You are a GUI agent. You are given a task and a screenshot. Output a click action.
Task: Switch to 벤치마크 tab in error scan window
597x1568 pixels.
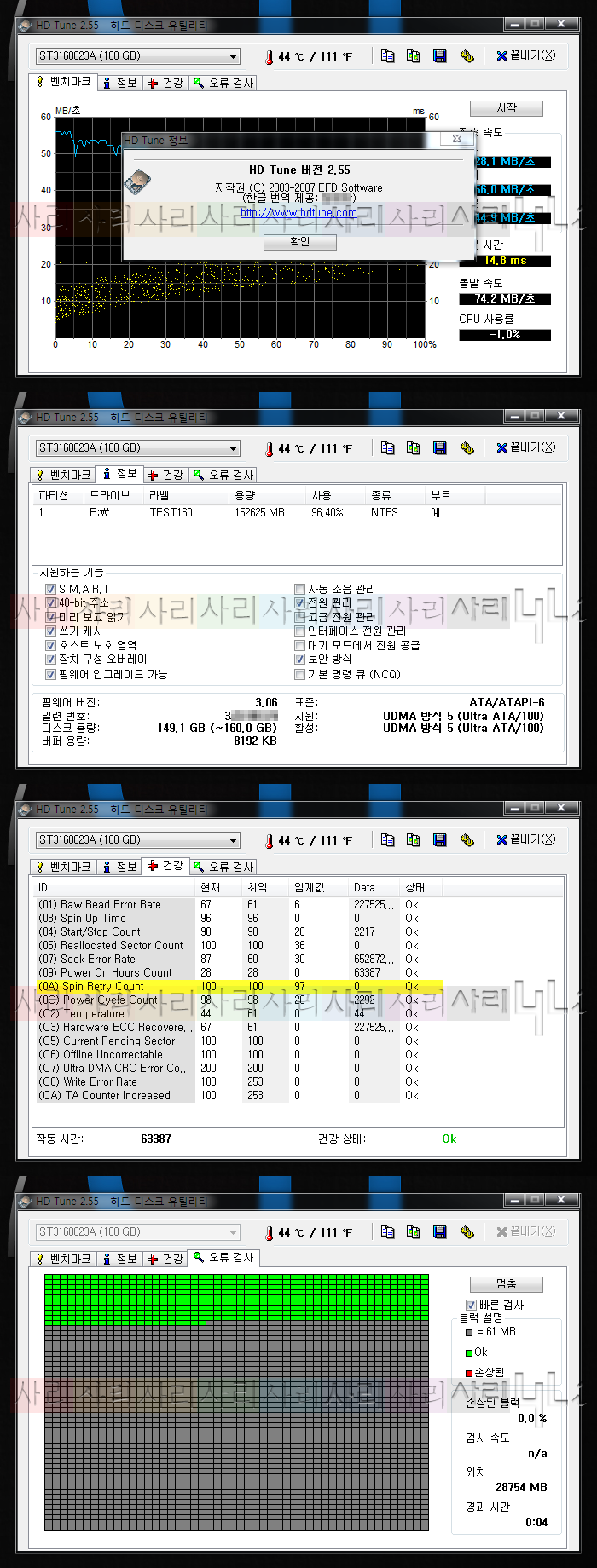tap(63, 1259)
